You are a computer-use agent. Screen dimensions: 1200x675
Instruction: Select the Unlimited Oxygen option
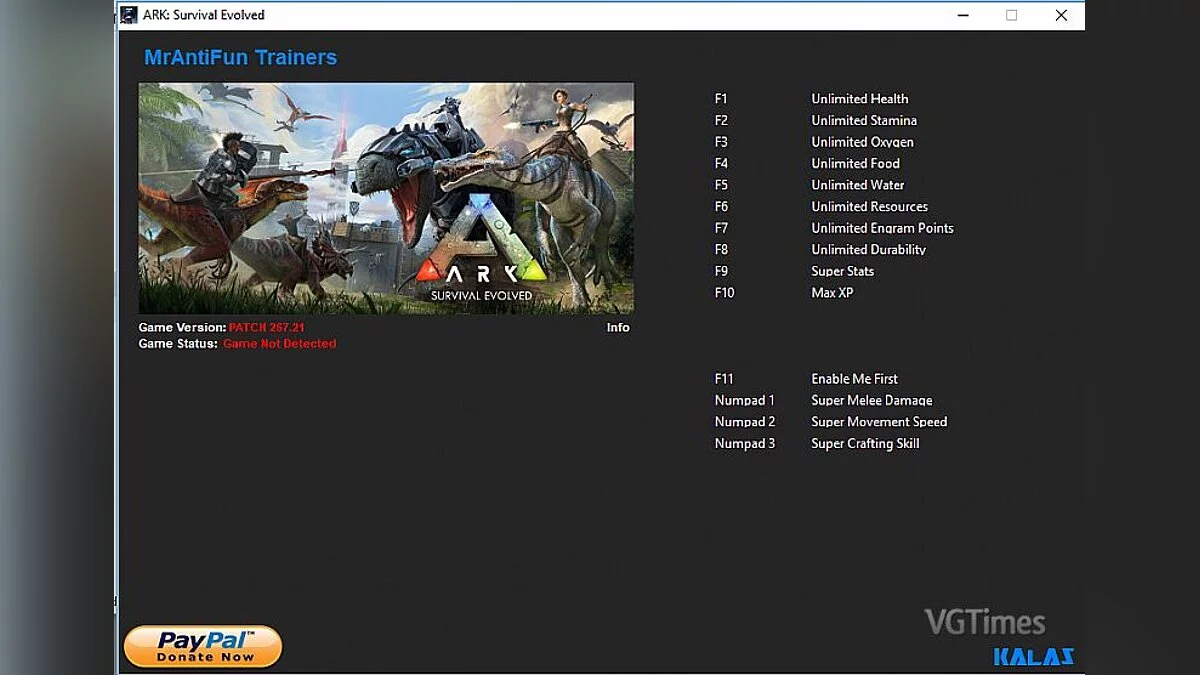click(x=862, y=142)
